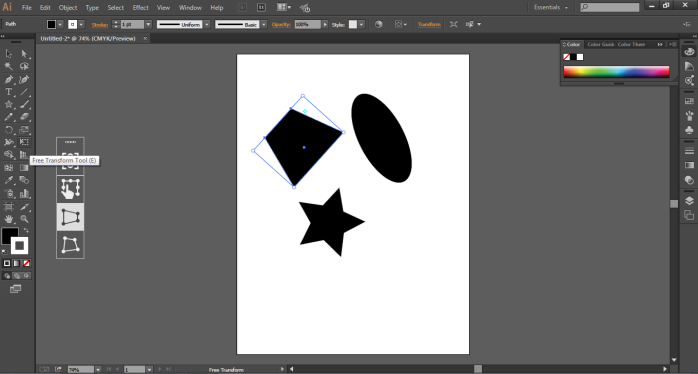Open the Transform panel link

(429, 24)
